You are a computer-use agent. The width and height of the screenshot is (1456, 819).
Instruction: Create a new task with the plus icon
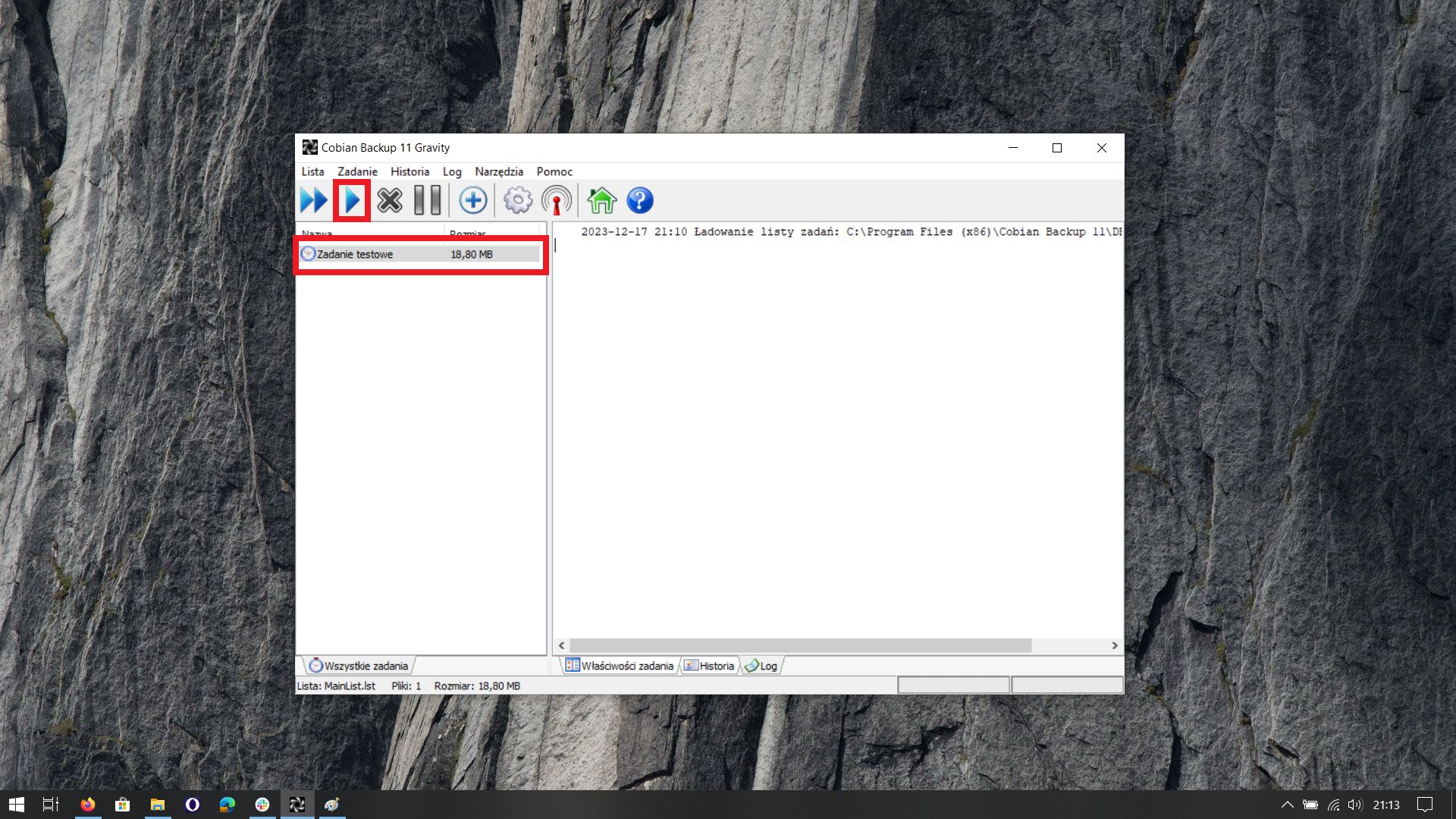pos(472,201)
